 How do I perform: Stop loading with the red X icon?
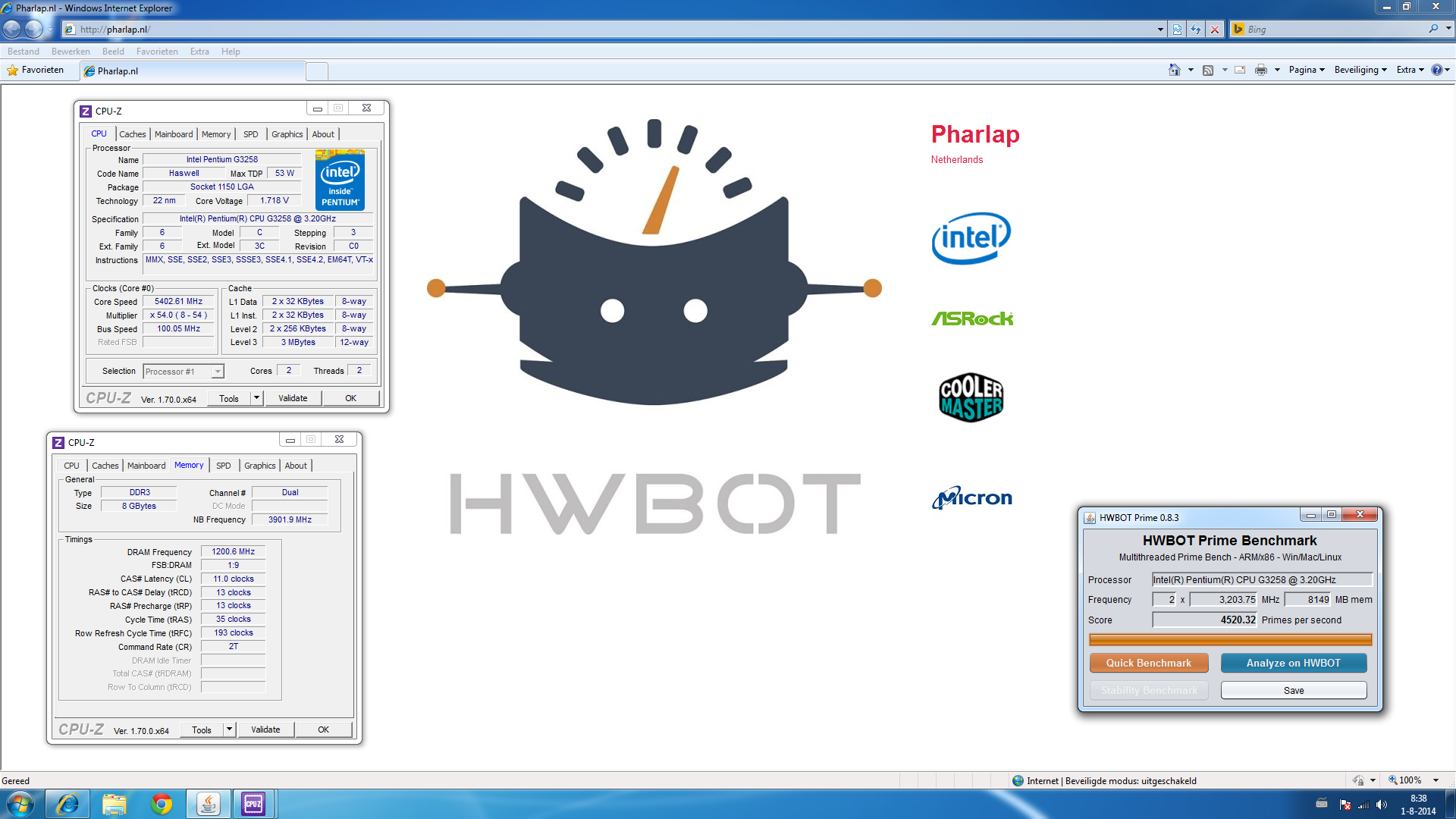(1215, 30)
